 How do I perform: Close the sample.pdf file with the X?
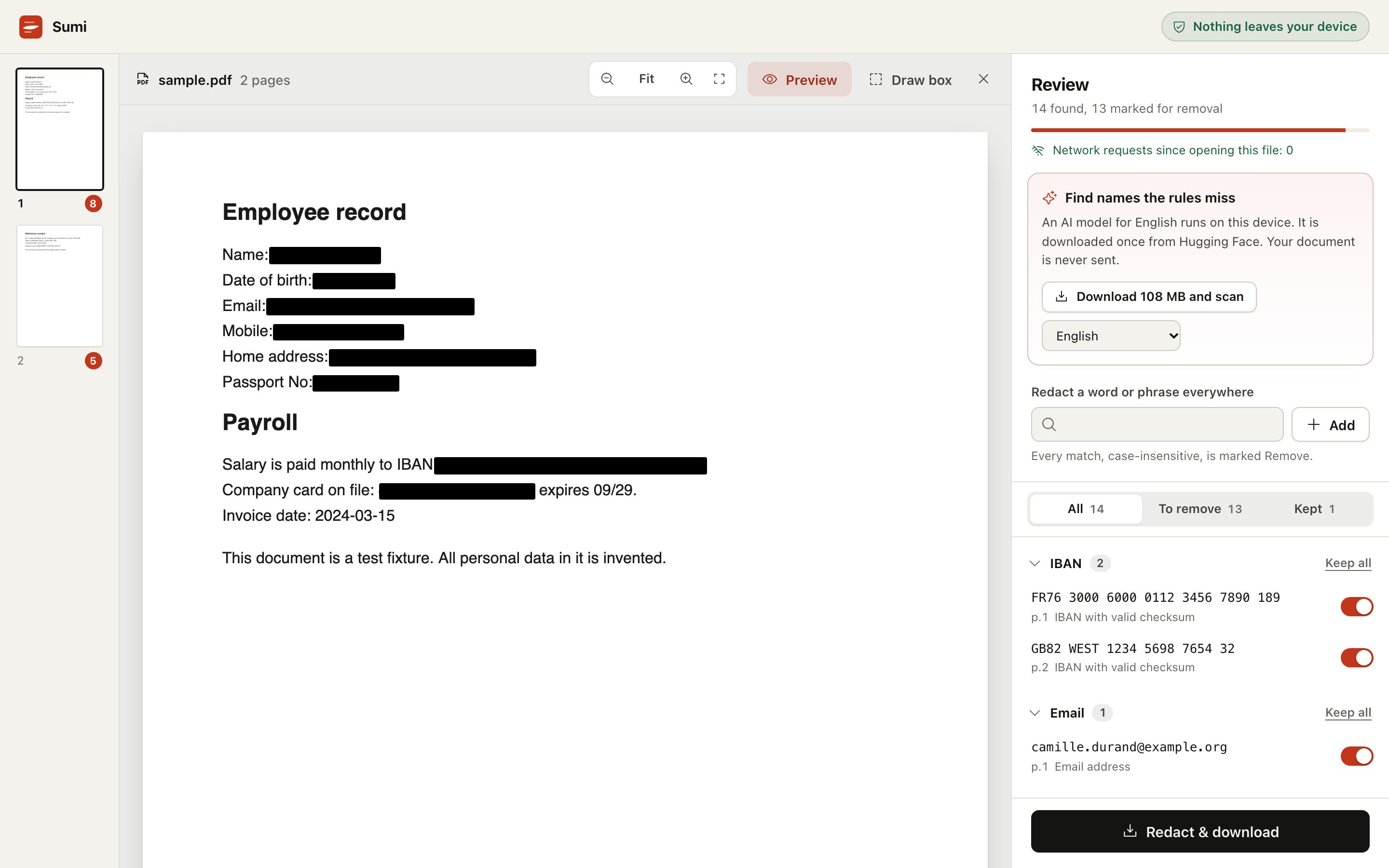point(983,79)
